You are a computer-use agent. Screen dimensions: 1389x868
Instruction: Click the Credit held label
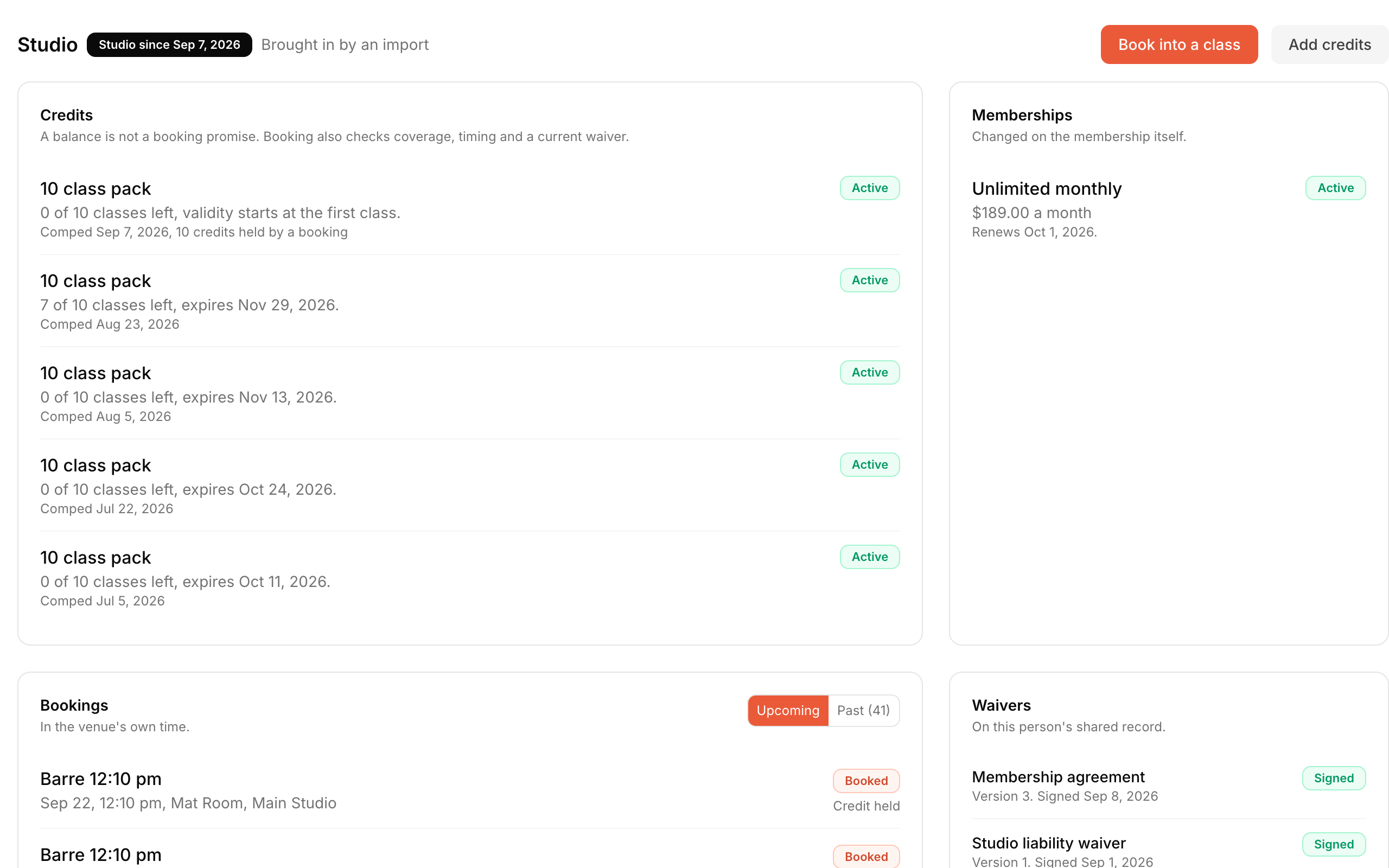tap(866, 806)
